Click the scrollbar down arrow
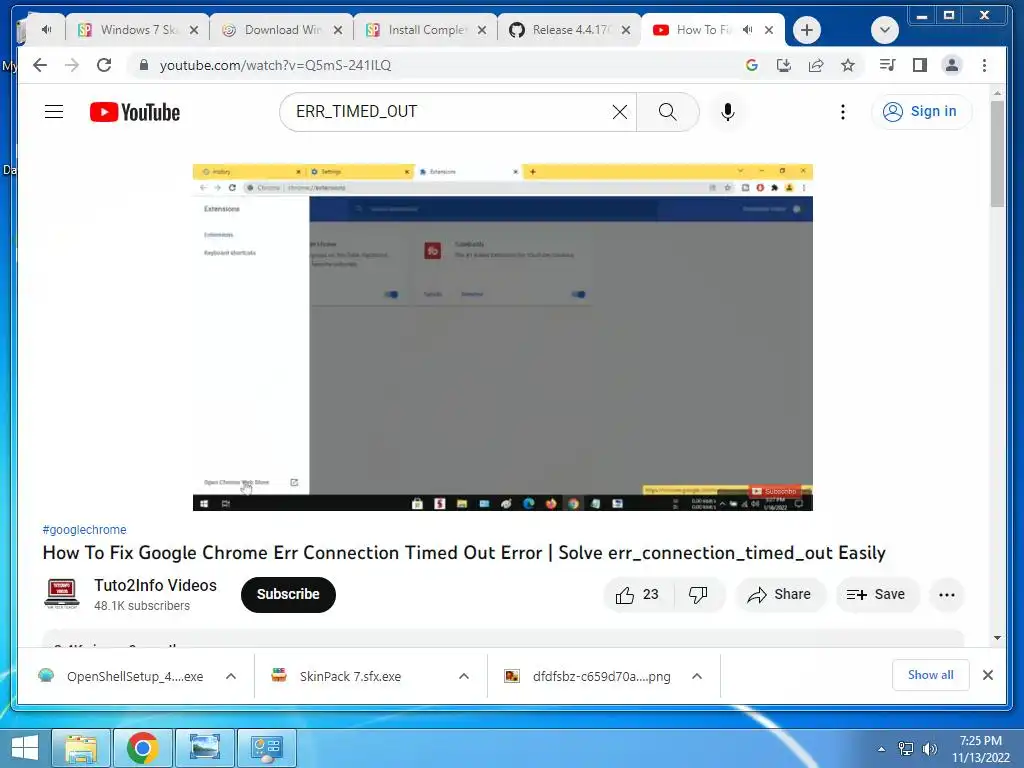 997,638
